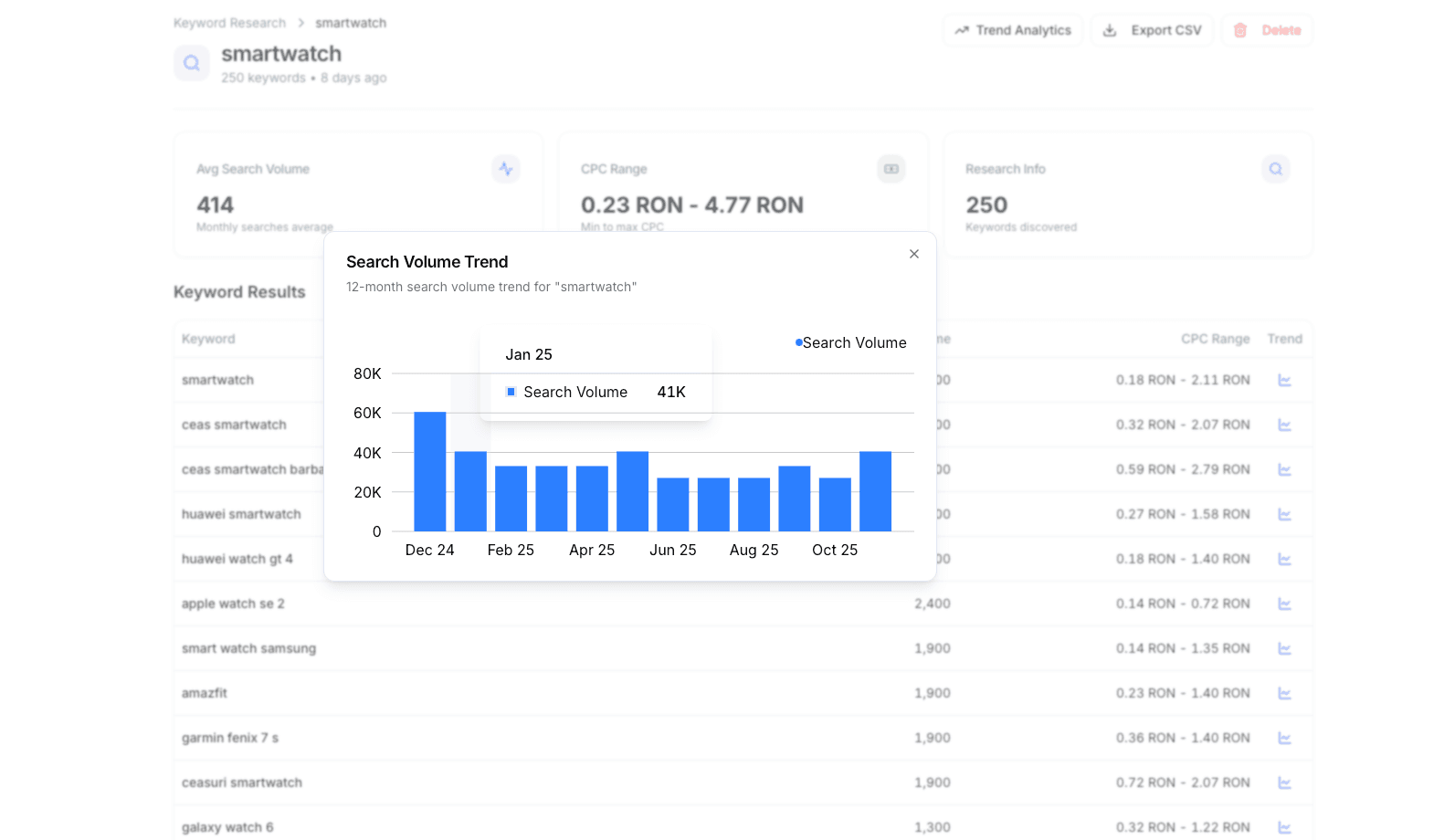Open trend icon in huawei smartwatch row

point(1284,514)
